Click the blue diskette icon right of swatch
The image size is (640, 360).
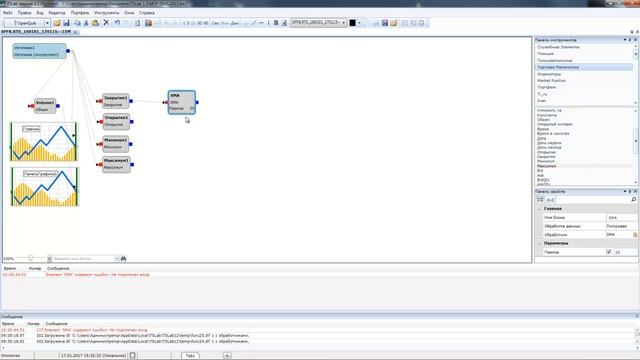(x=384, y=23)
